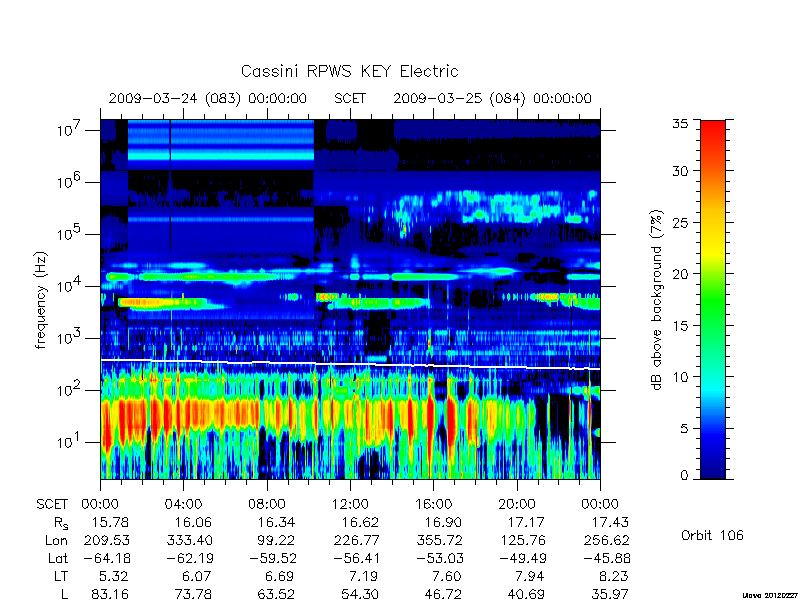800x600 pixels.
Task: Click the L value '83.16'
Action: tap(110, 594)
